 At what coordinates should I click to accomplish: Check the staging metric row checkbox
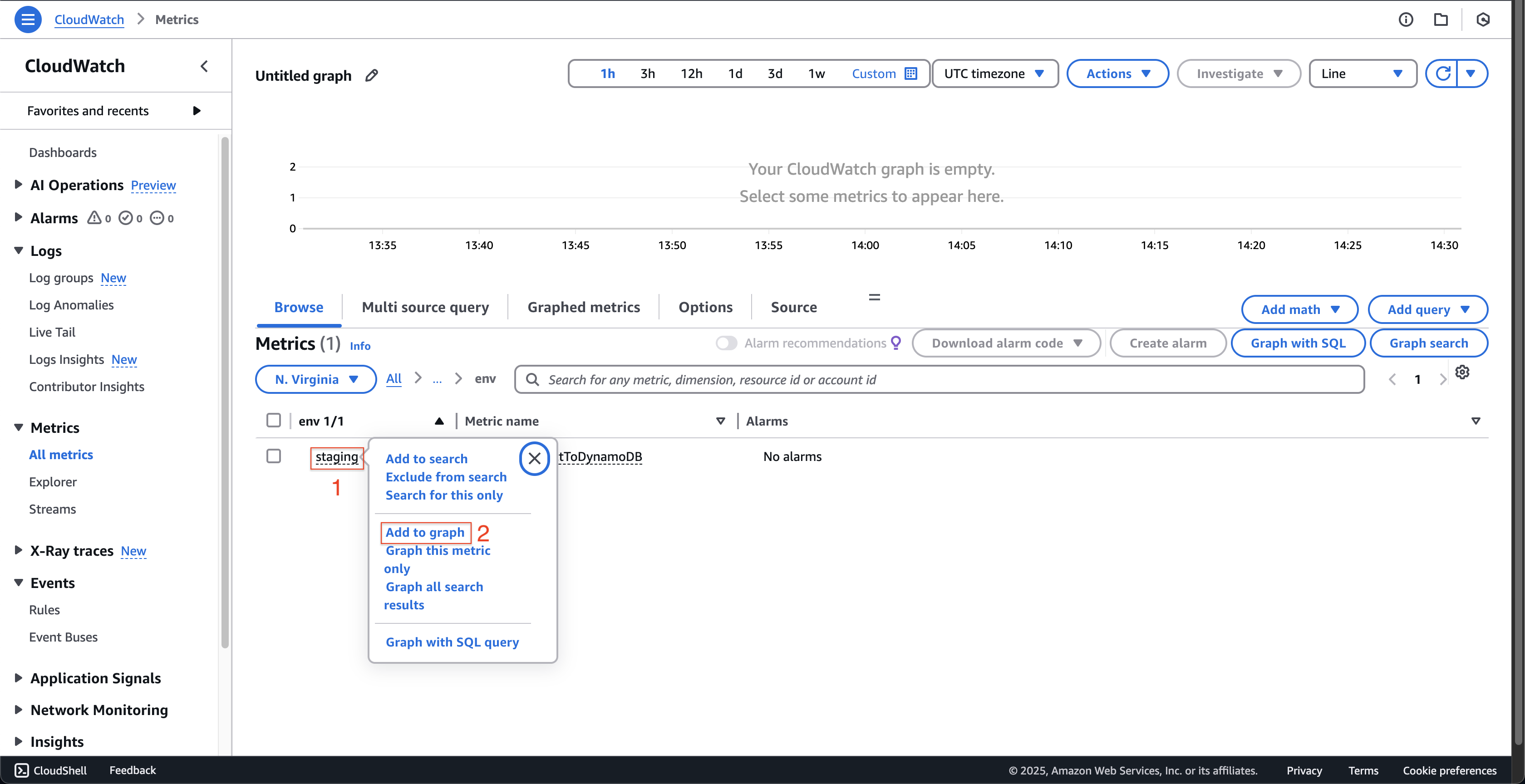(274, 456)
